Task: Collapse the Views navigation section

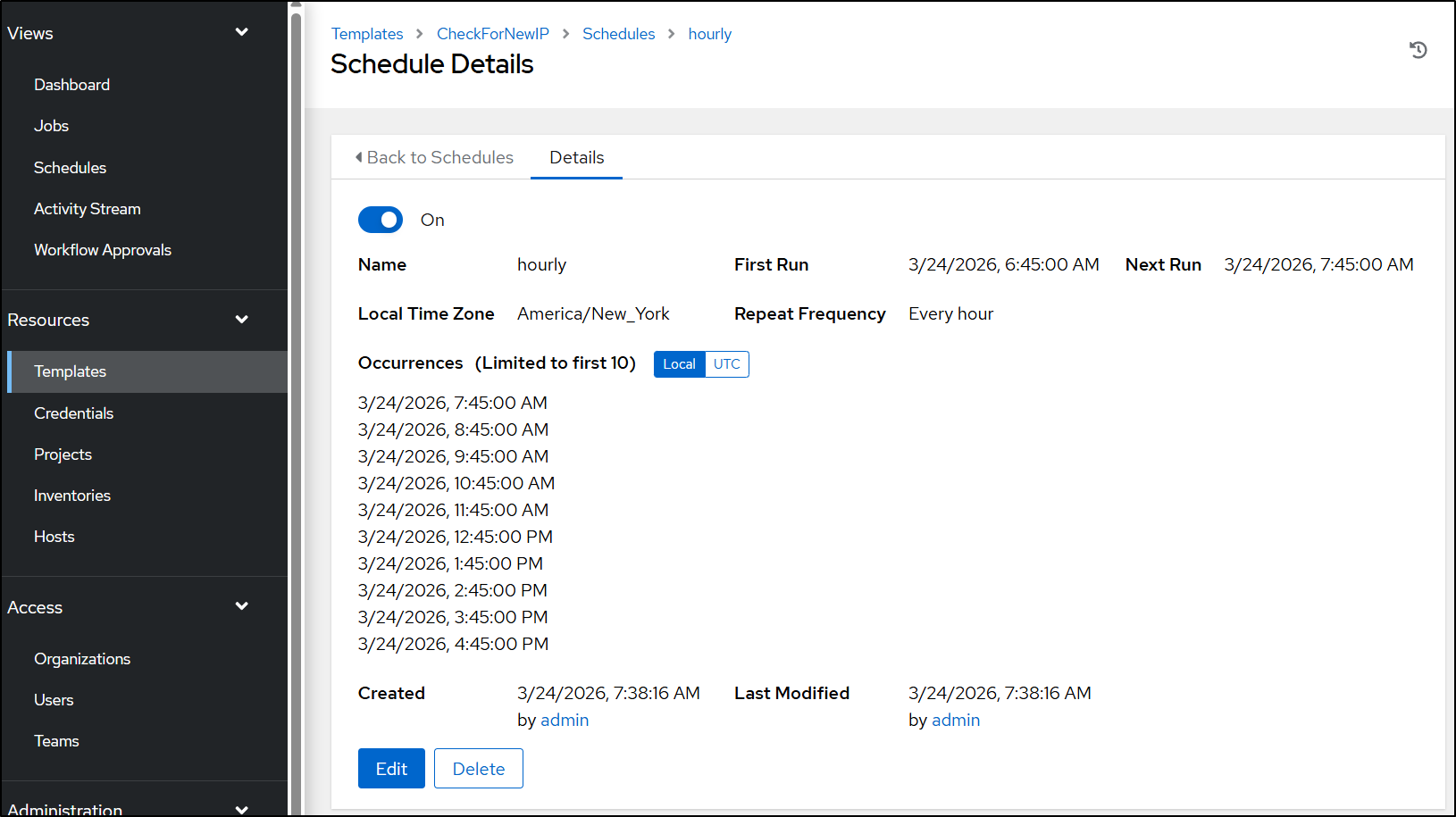Action: [x=241, y=33]
